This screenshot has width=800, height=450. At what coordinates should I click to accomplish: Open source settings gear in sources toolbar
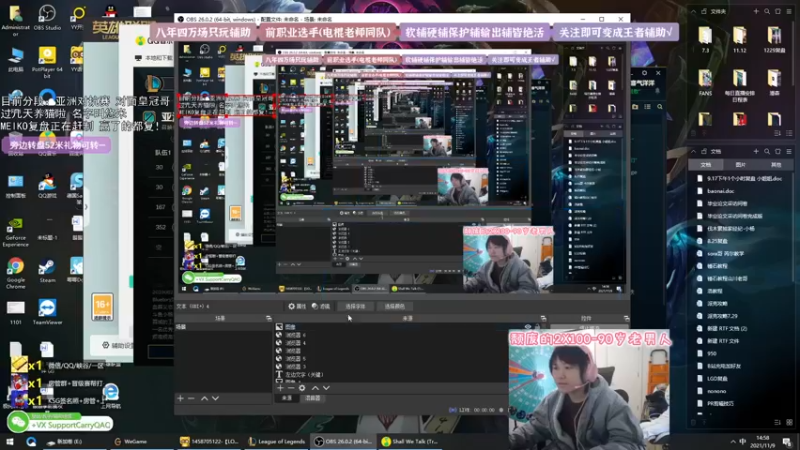point(302,388)
